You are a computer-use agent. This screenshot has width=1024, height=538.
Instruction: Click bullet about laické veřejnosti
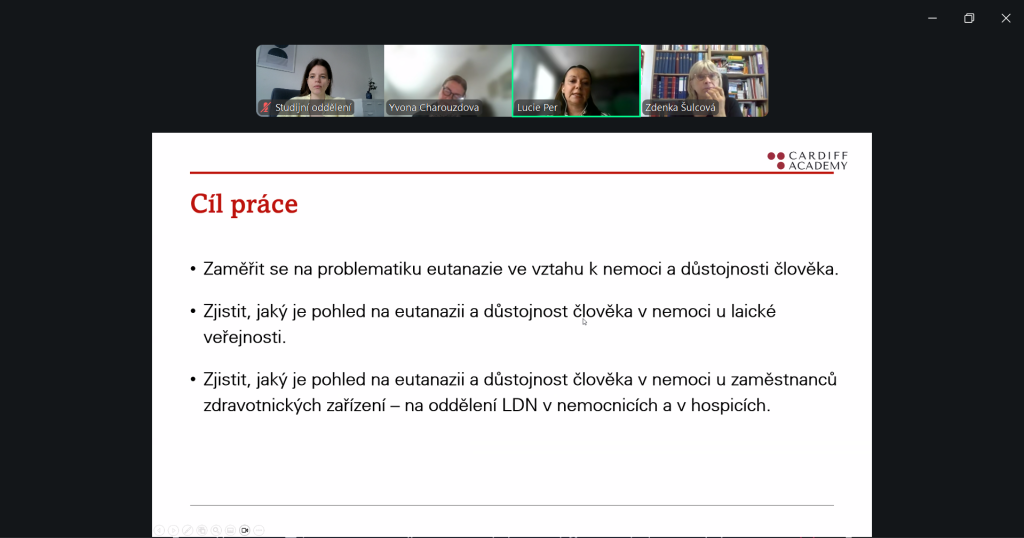[489, 324]
